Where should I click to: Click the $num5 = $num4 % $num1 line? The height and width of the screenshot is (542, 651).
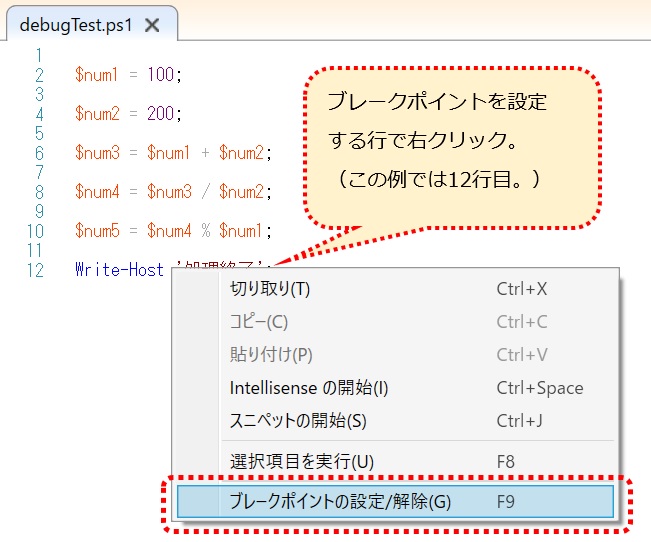[172, 231]
